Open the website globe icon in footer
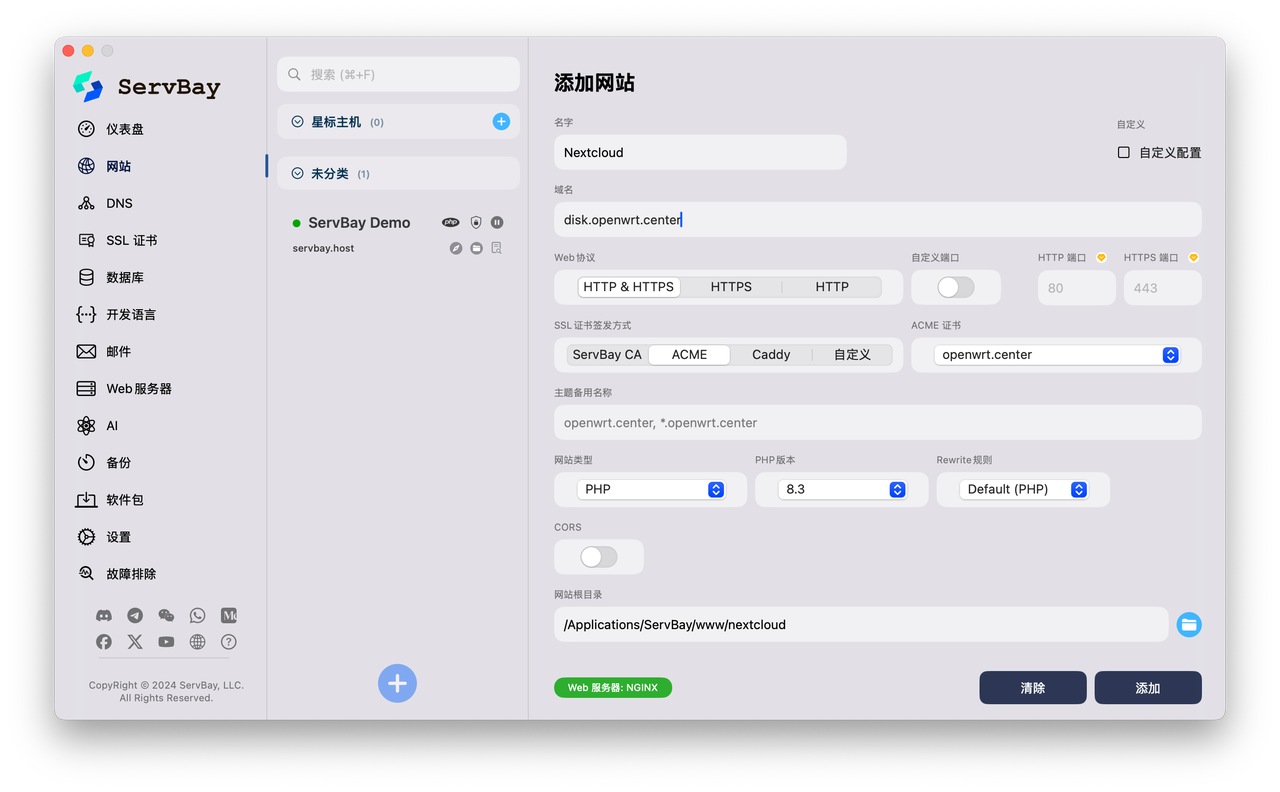 (x=197, y=642)
